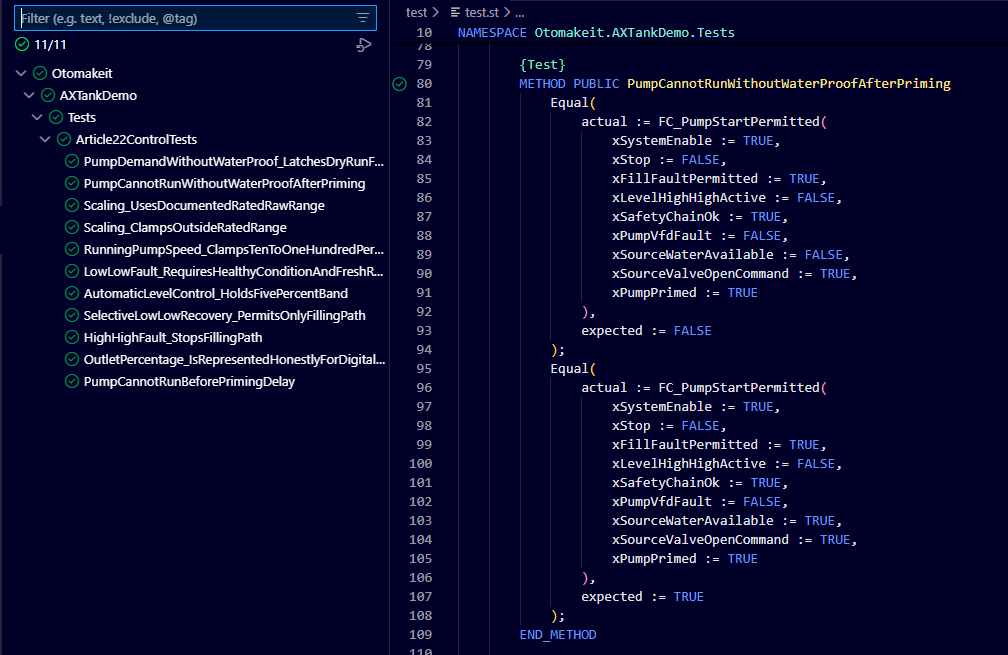Collapse the Tests tree node

pos(37,117)
